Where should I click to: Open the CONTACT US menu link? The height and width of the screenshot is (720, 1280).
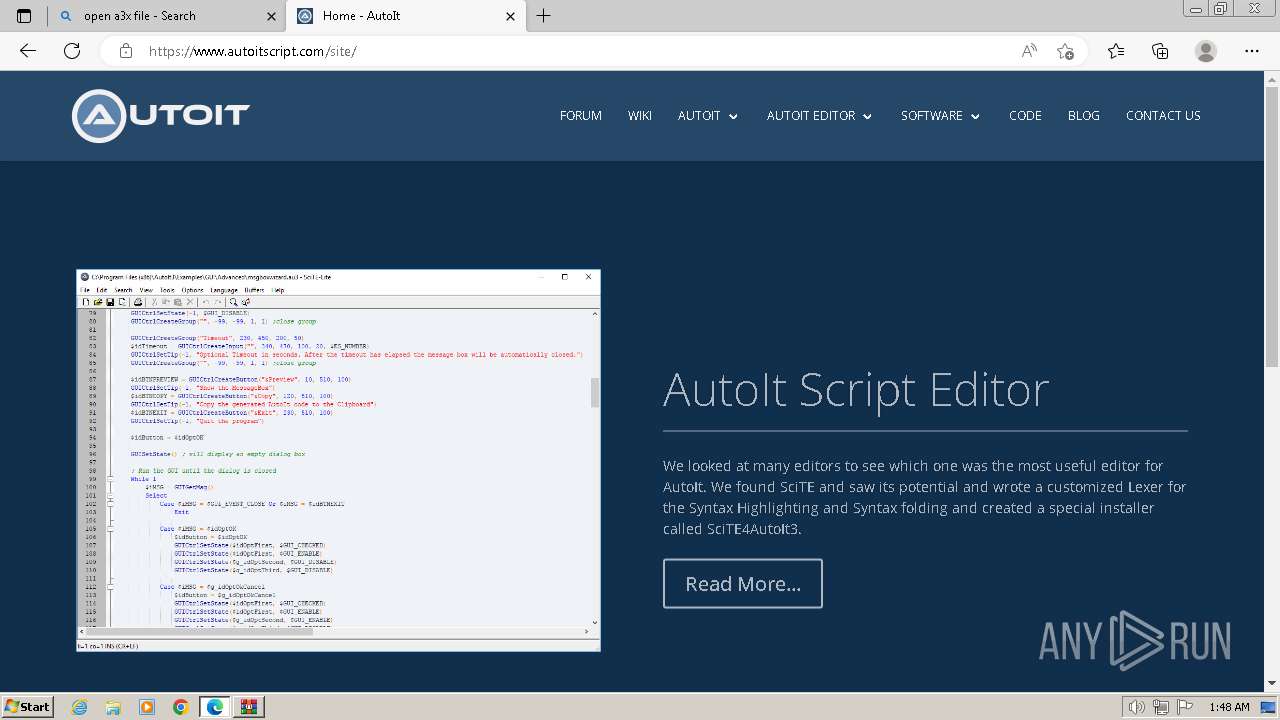pos(1163,116)
